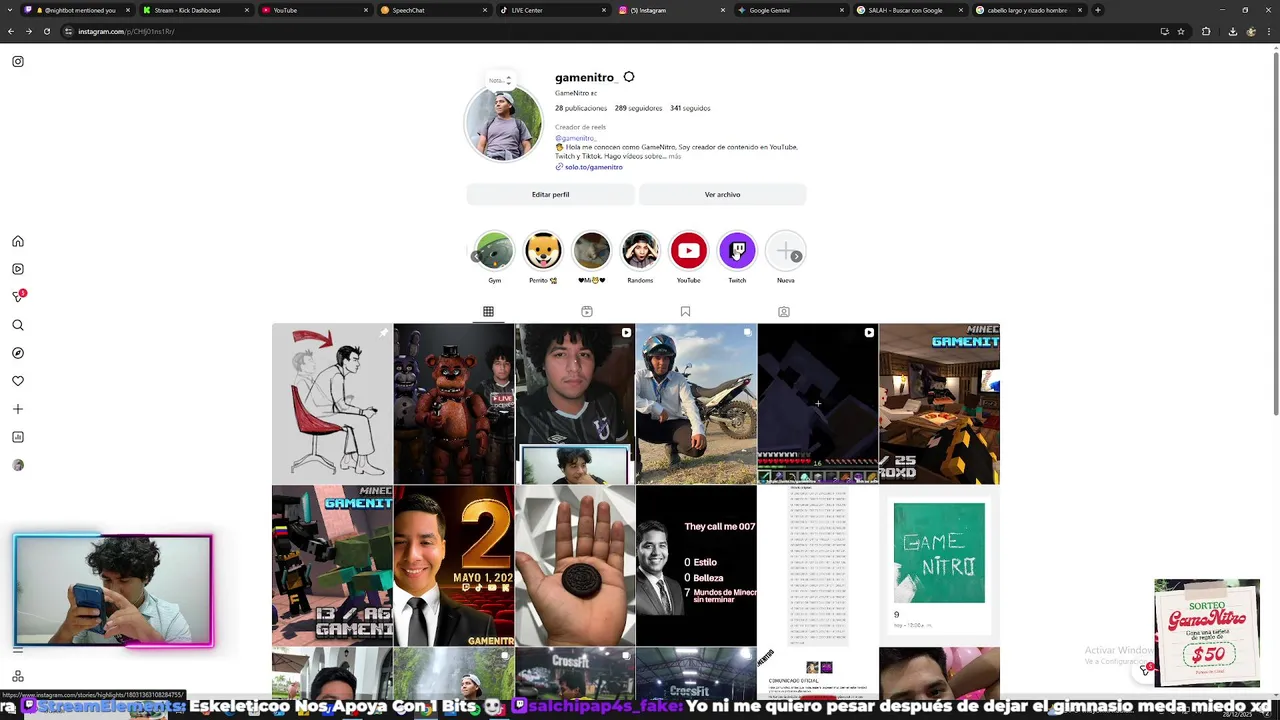Open the Search magnifier in sidebar
The height and width of the screenshot is (720, 1280).
[18, 325]
